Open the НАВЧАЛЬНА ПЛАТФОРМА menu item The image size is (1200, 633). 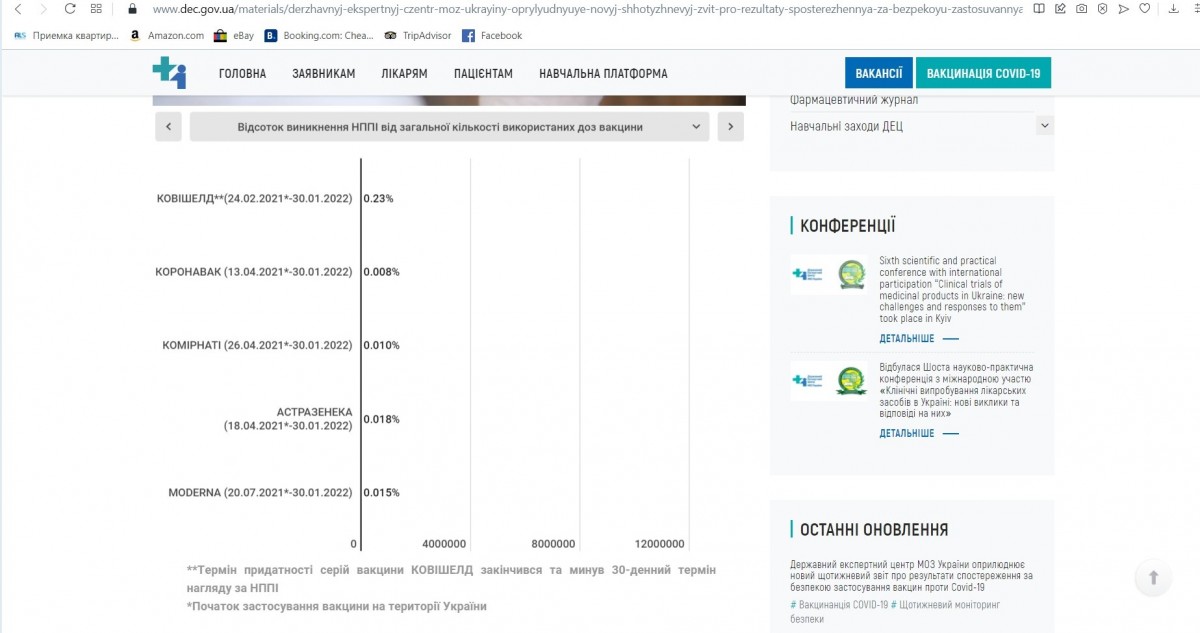pos(603,74)
